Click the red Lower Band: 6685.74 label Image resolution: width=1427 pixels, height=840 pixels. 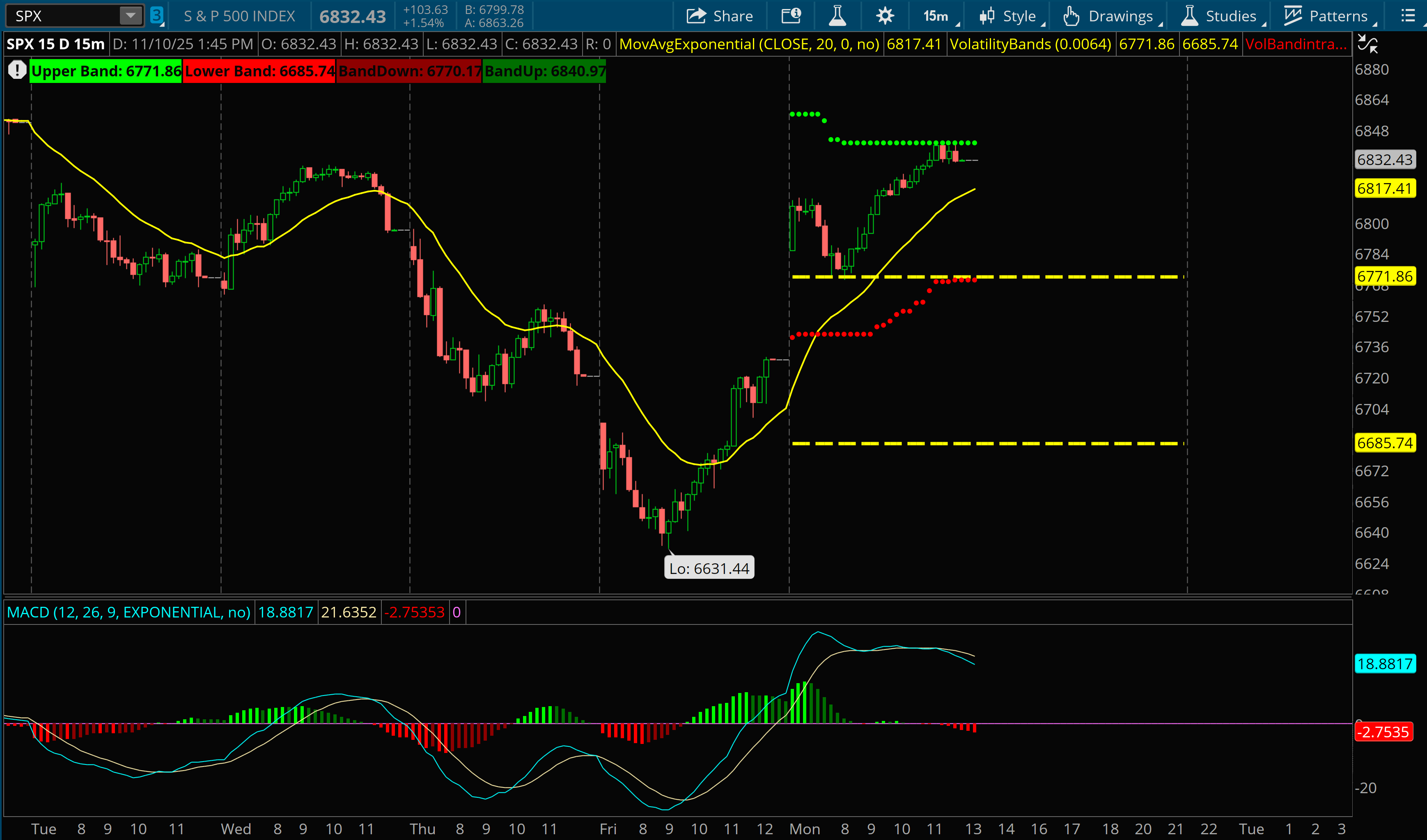259,71
